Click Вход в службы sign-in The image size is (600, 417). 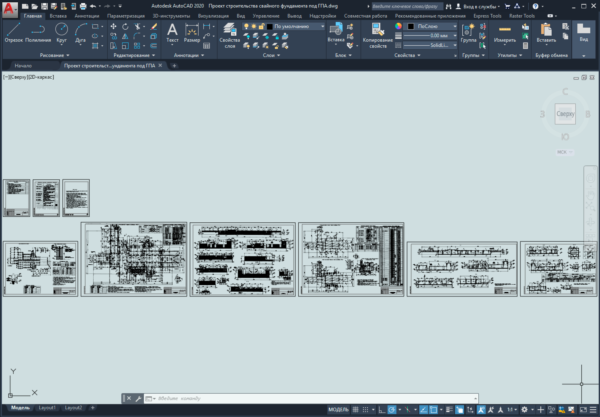[478, 7]
